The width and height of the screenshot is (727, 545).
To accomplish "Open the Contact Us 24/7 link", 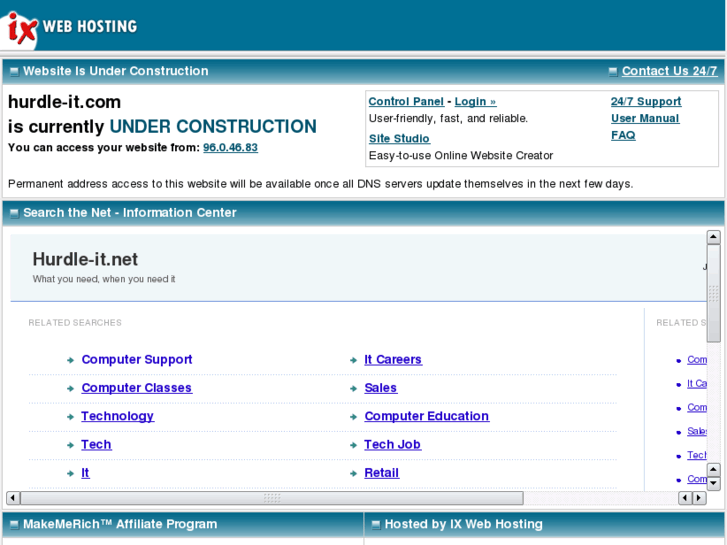I will click(x=669, y=71).
